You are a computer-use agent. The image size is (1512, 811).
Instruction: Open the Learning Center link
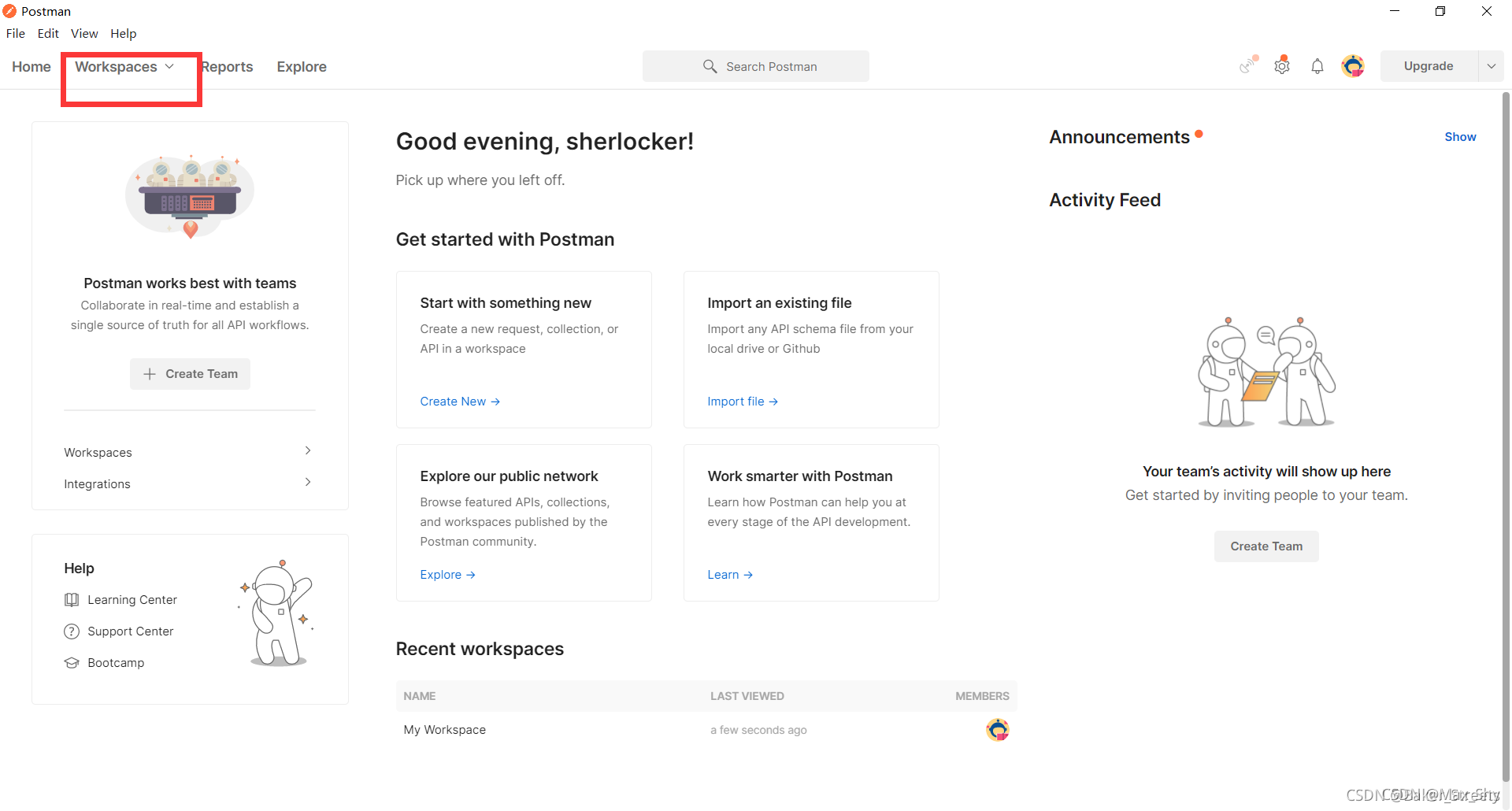pos(132,600)
